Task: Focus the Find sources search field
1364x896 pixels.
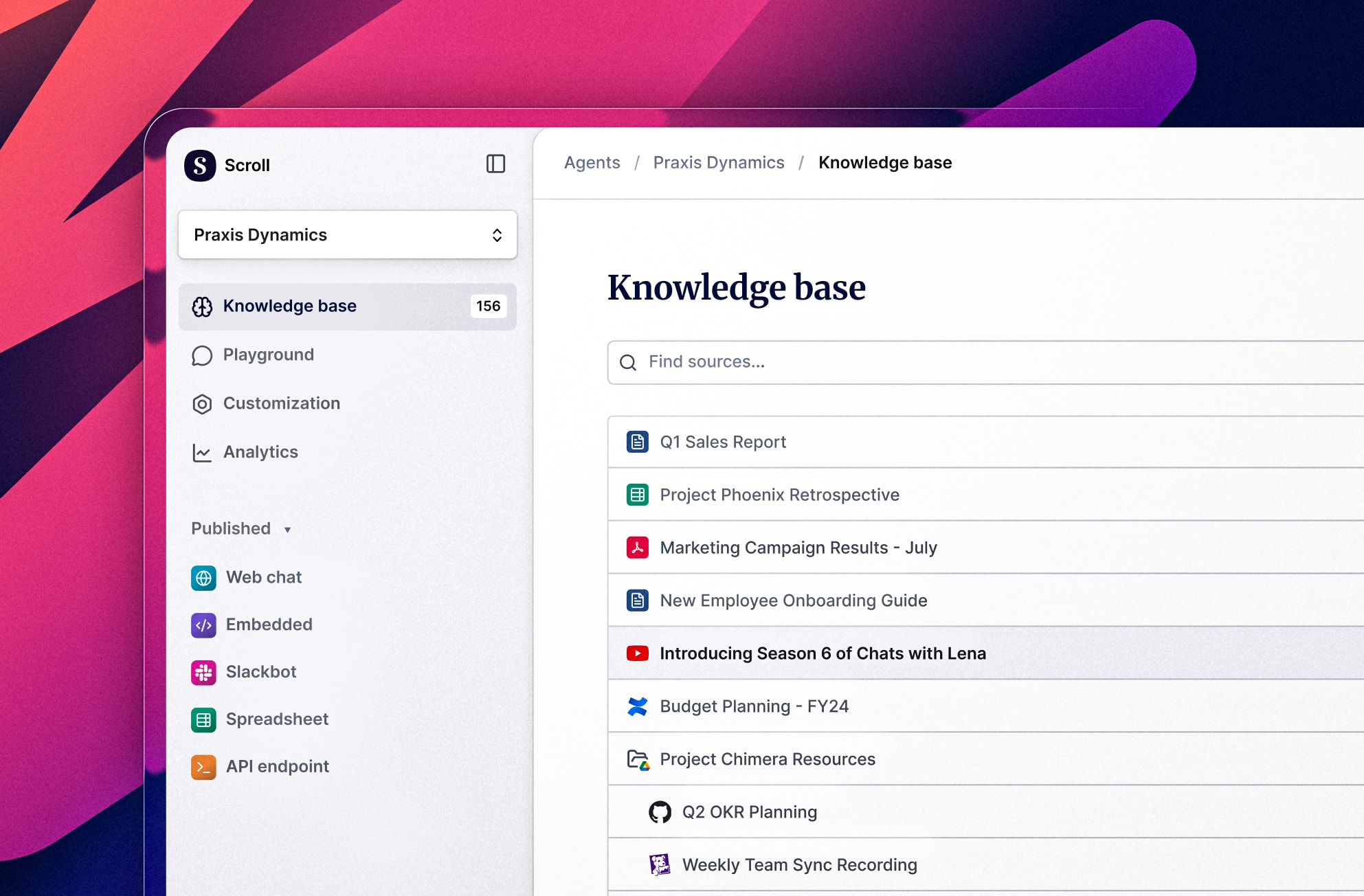Action: [x=985, y=363]
